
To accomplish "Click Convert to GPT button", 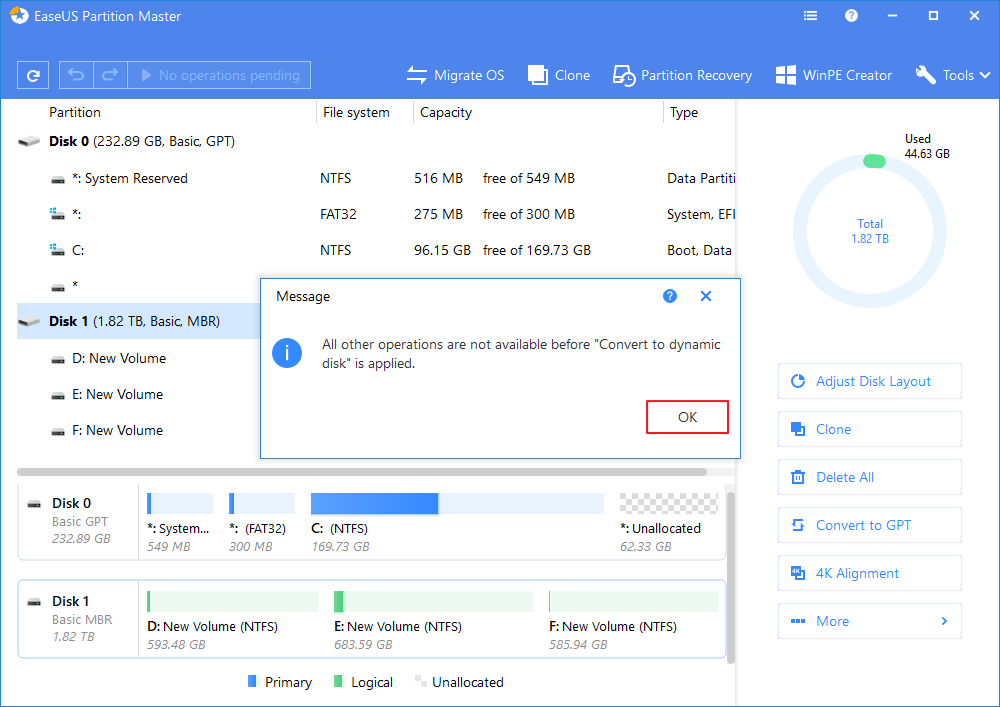I will pyautogui.click(x=869, y=525).
